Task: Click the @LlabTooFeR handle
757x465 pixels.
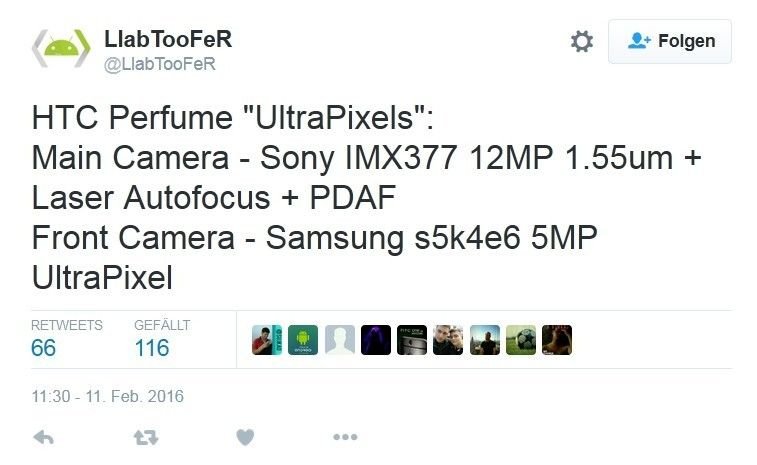Action: click(160, 64)
